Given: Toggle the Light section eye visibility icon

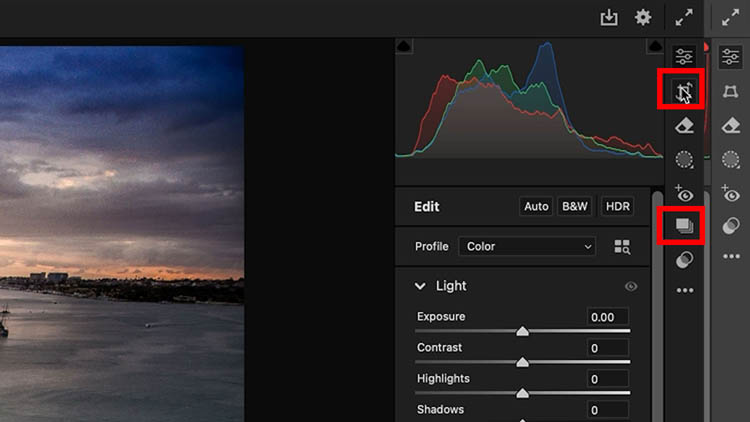Looking at the screenshot, I should coord(631,286).
